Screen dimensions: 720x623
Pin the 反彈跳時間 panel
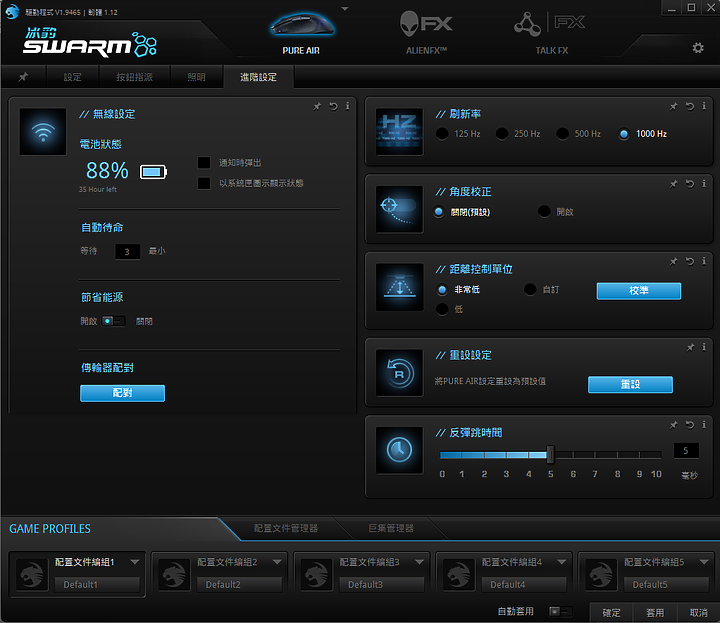click(x=674, y=425)
